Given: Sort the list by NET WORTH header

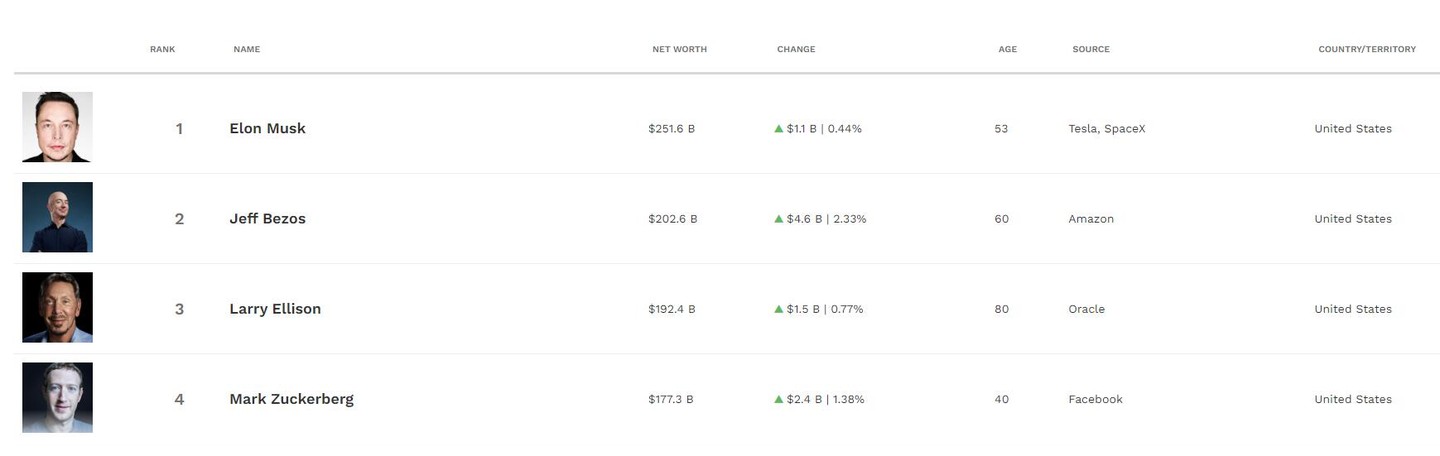Looking at the screenshot, I should click(x=679, y=49).
